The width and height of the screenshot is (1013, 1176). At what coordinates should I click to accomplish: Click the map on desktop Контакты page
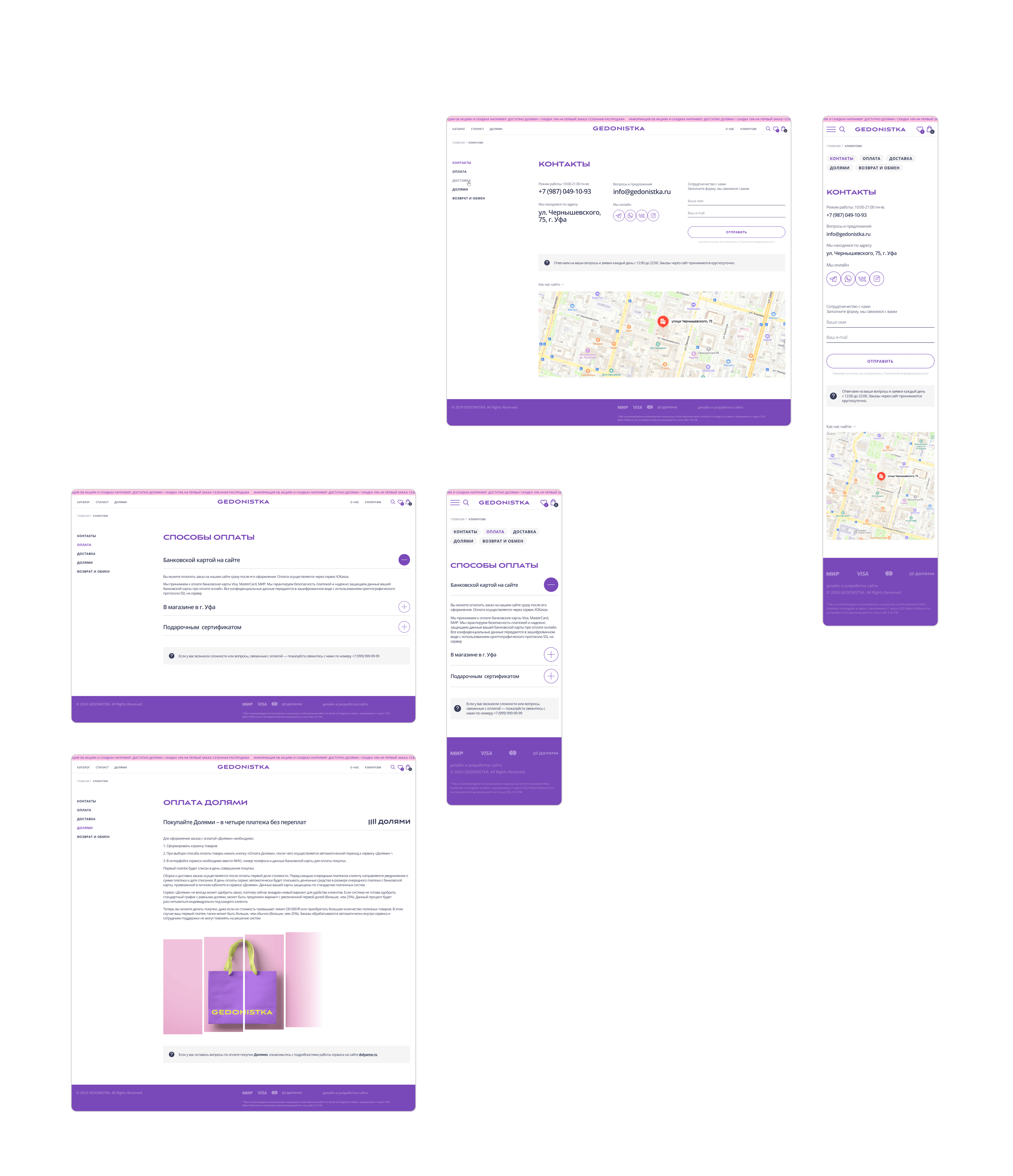pyautogui.click(x=662, y=335)
